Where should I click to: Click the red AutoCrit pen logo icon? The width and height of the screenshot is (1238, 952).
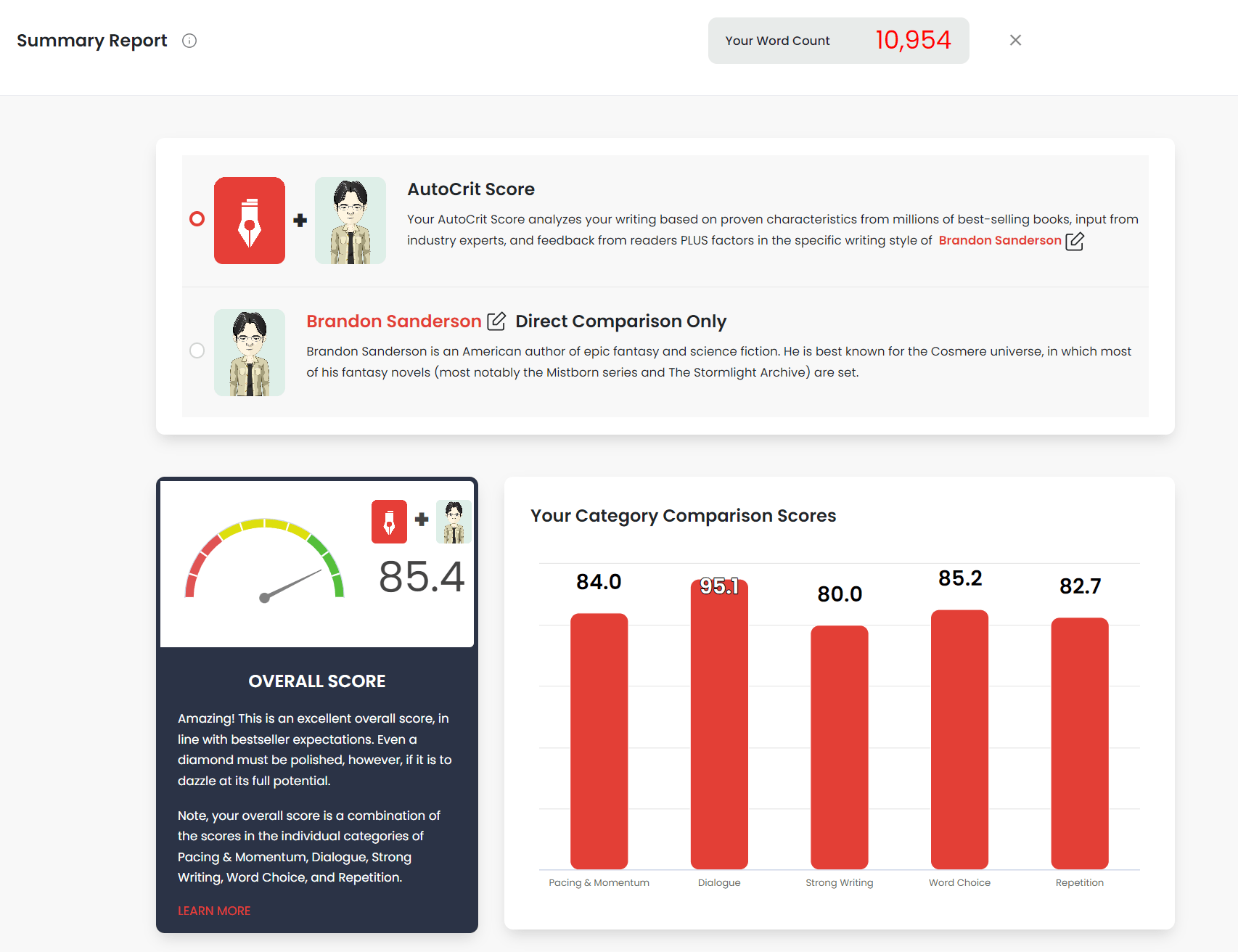(249, 220)
